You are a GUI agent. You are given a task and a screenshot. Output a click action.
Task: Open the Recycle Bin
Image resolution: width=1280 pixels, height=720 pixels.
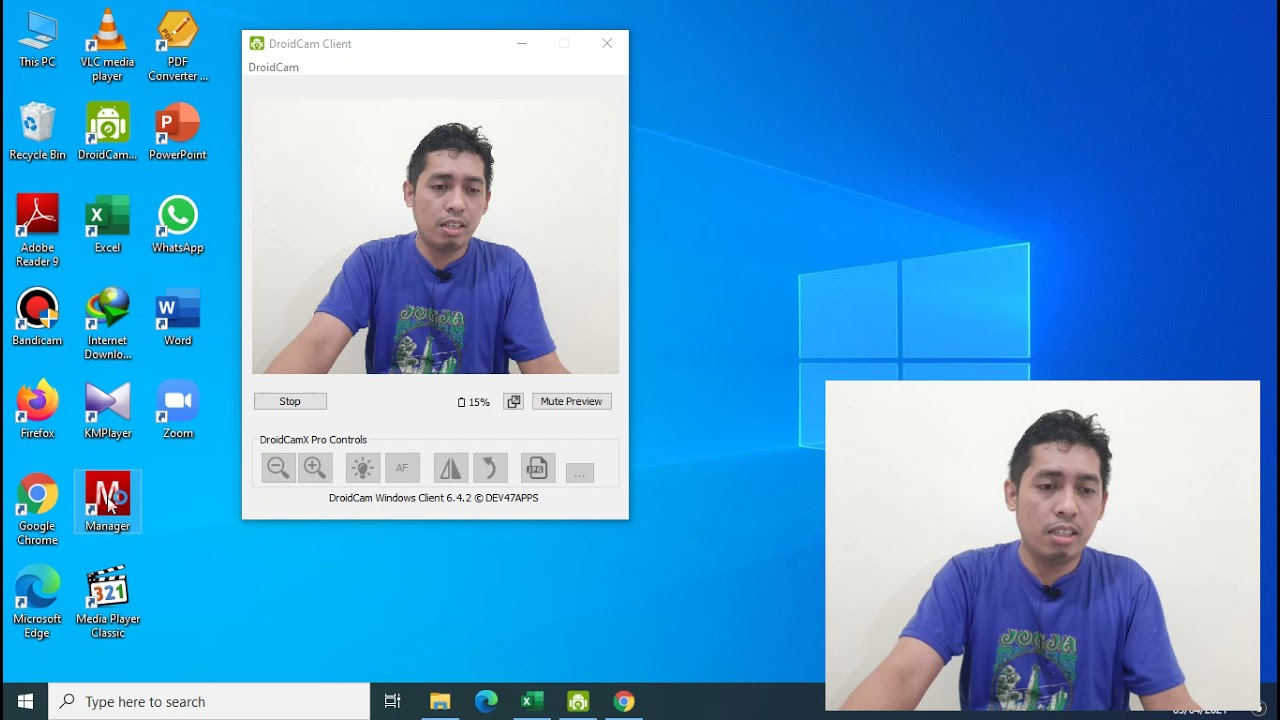click(37, 131)
